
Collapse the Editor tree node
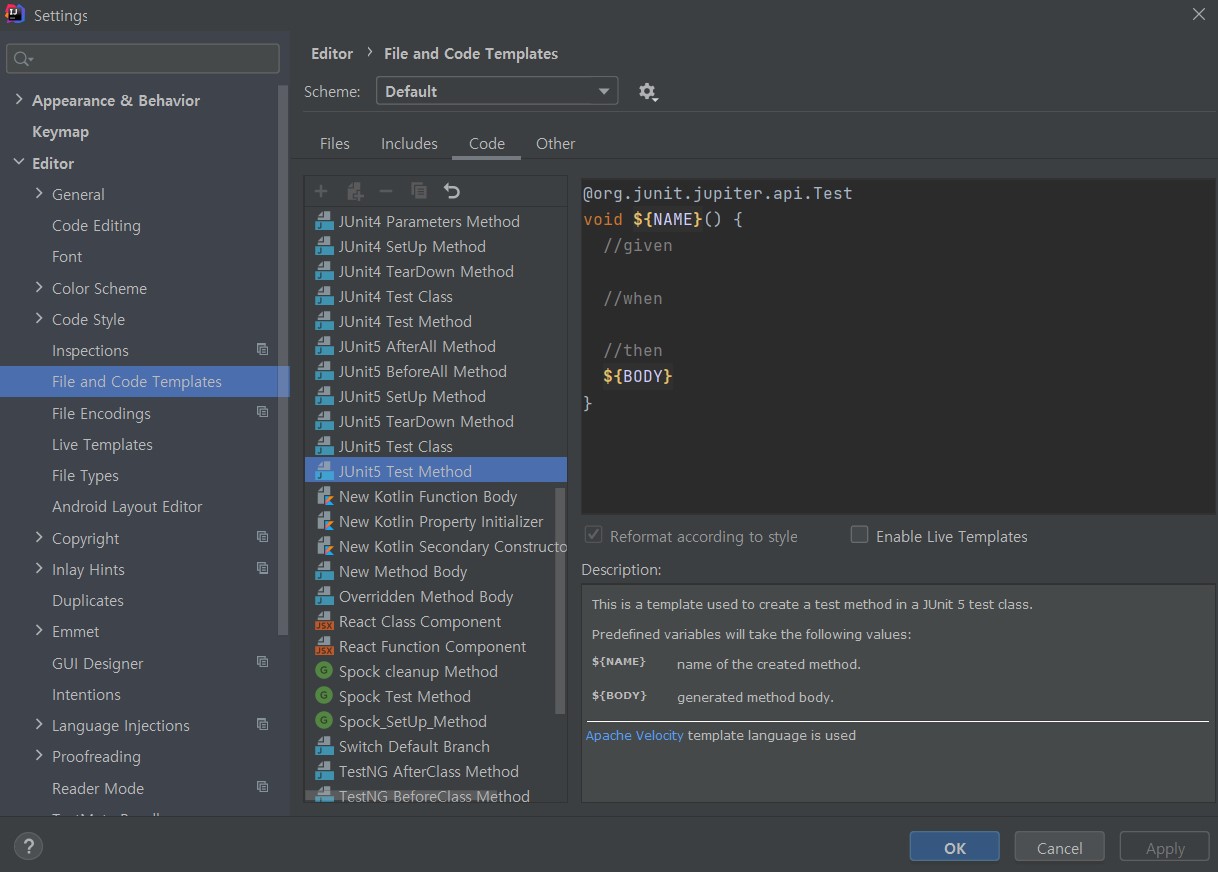19,163
